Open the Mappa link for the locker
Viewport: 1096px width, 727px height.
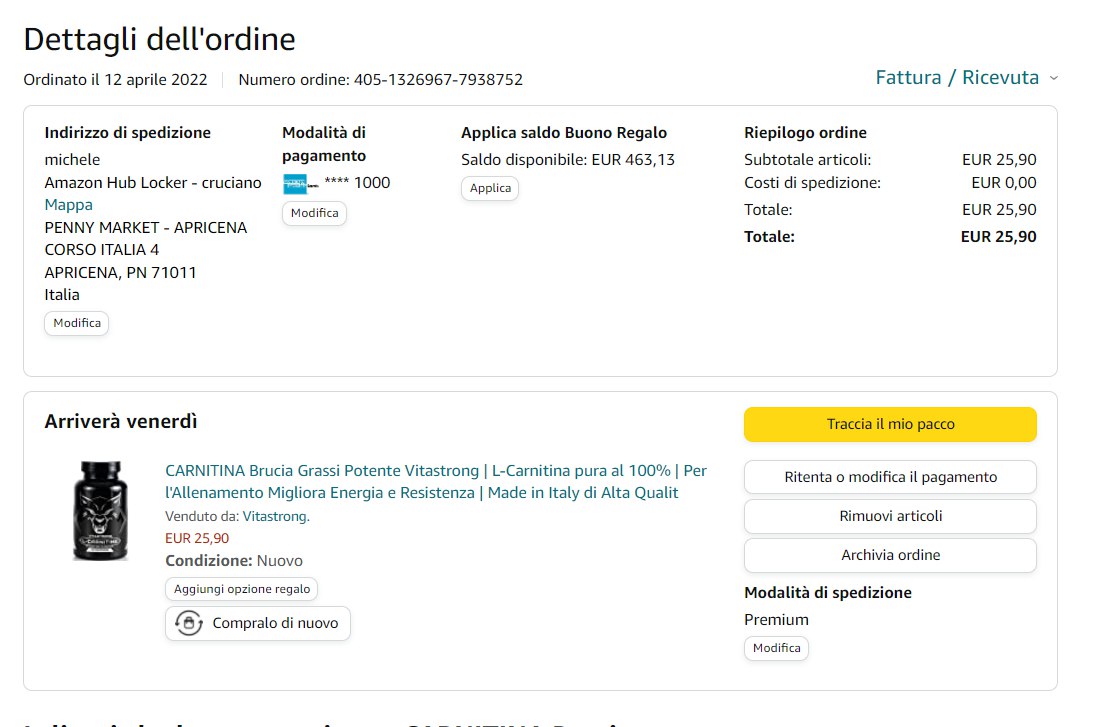[68, 205]
